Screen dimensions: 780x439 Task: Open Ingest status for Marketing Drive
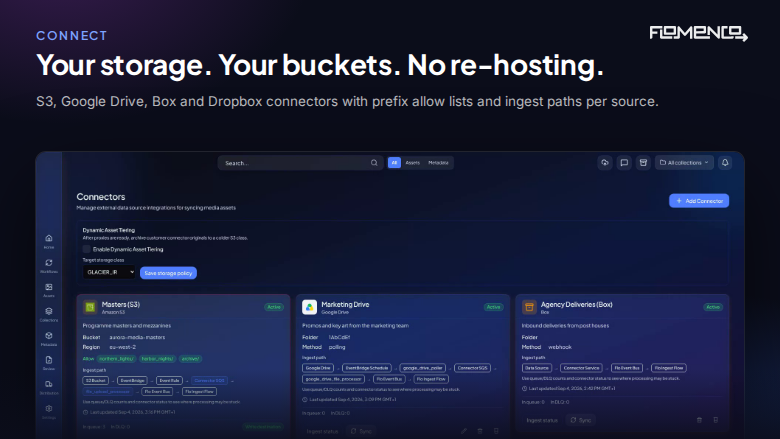tap(322, 431)
